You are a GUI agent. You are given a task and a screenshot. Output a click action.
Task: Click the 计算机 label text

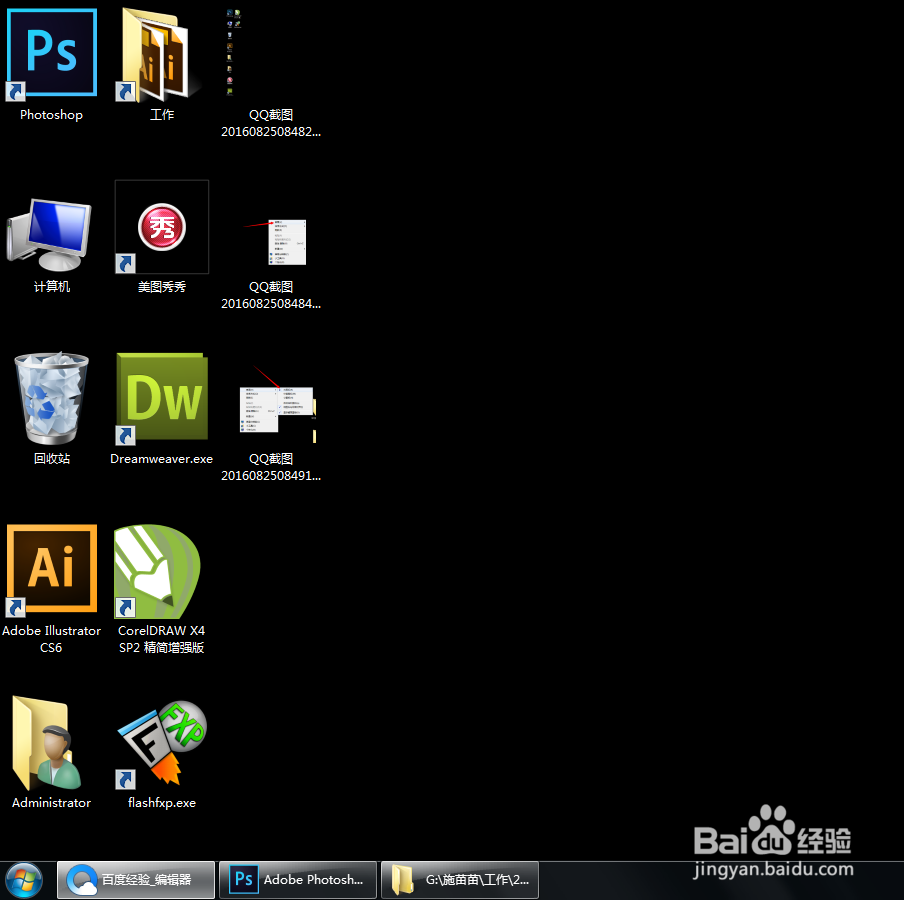tap(52, 287)
